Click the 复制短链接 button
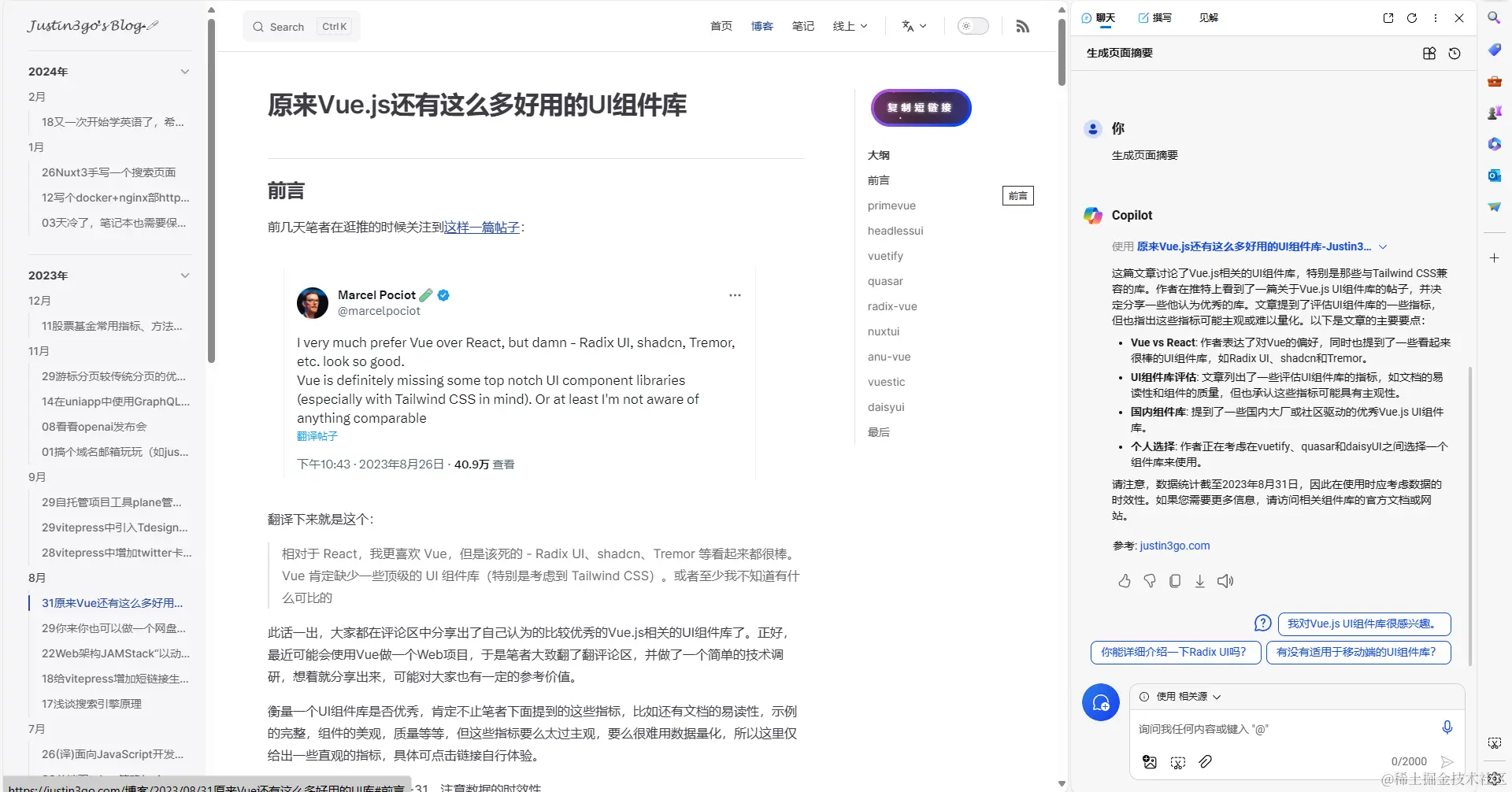 (921, 108)
